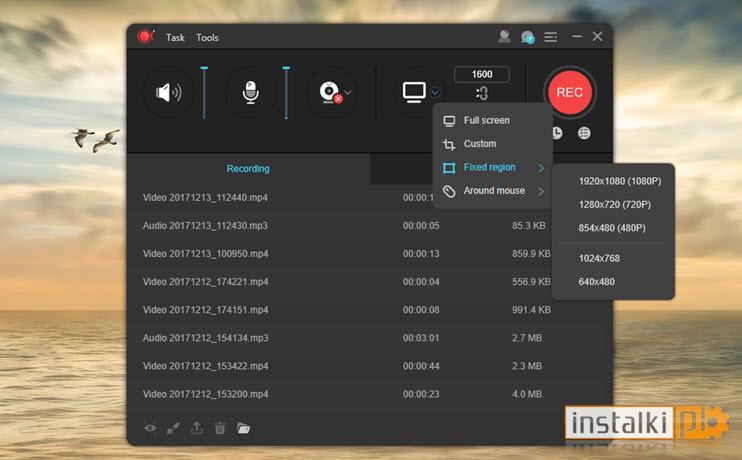Click the user account icon
This screenshot has height=460, width=742.
(504, 36)
